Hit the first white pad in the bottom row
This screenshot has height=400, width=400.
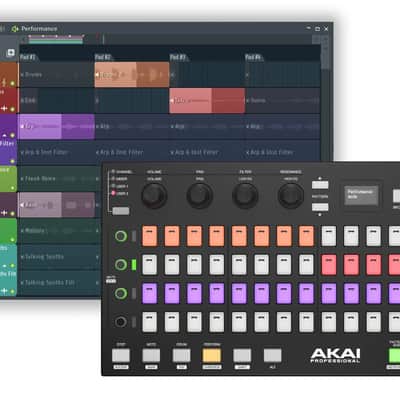coord(149,322)
